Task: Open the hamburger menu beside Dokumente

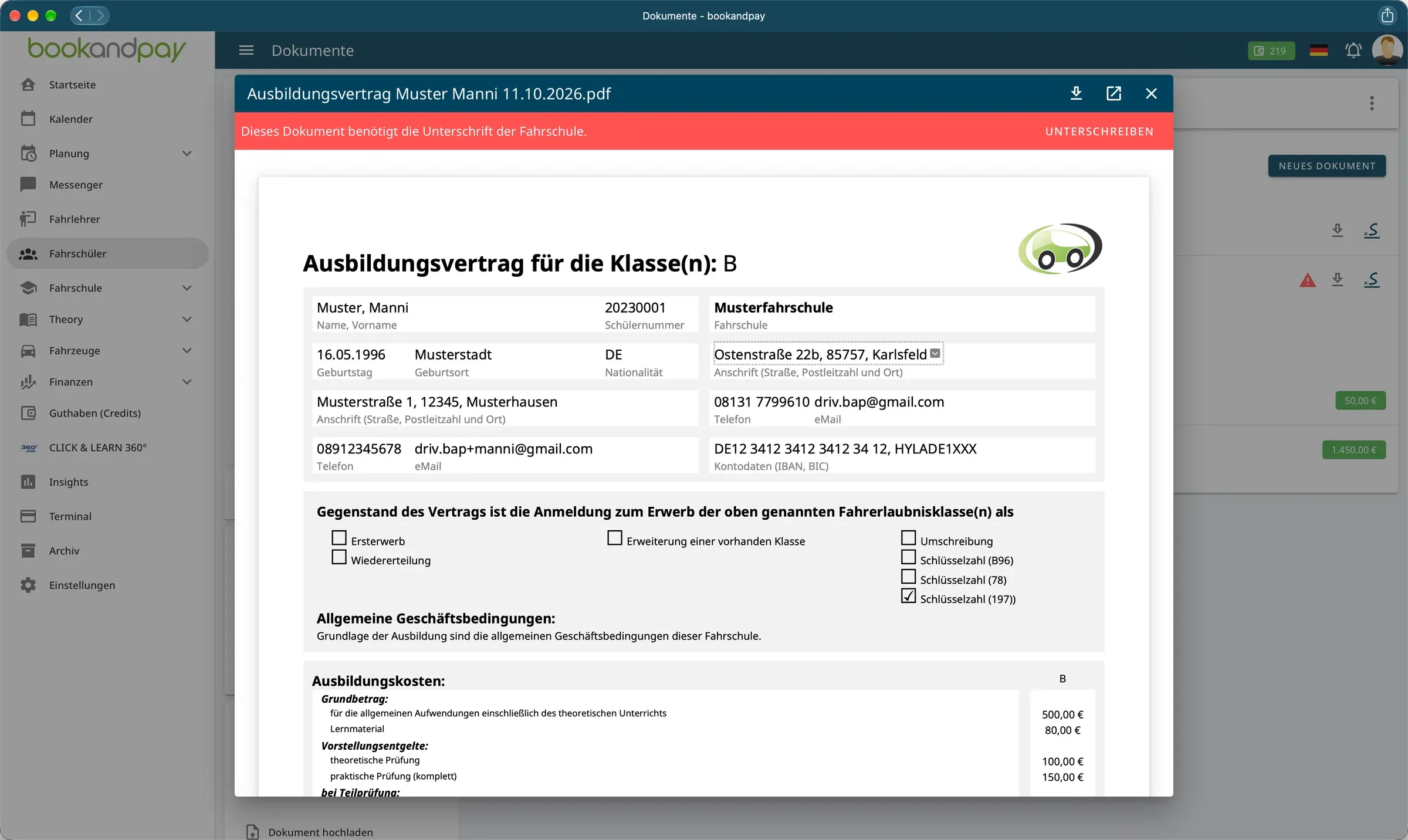Action: click(246, 50)
